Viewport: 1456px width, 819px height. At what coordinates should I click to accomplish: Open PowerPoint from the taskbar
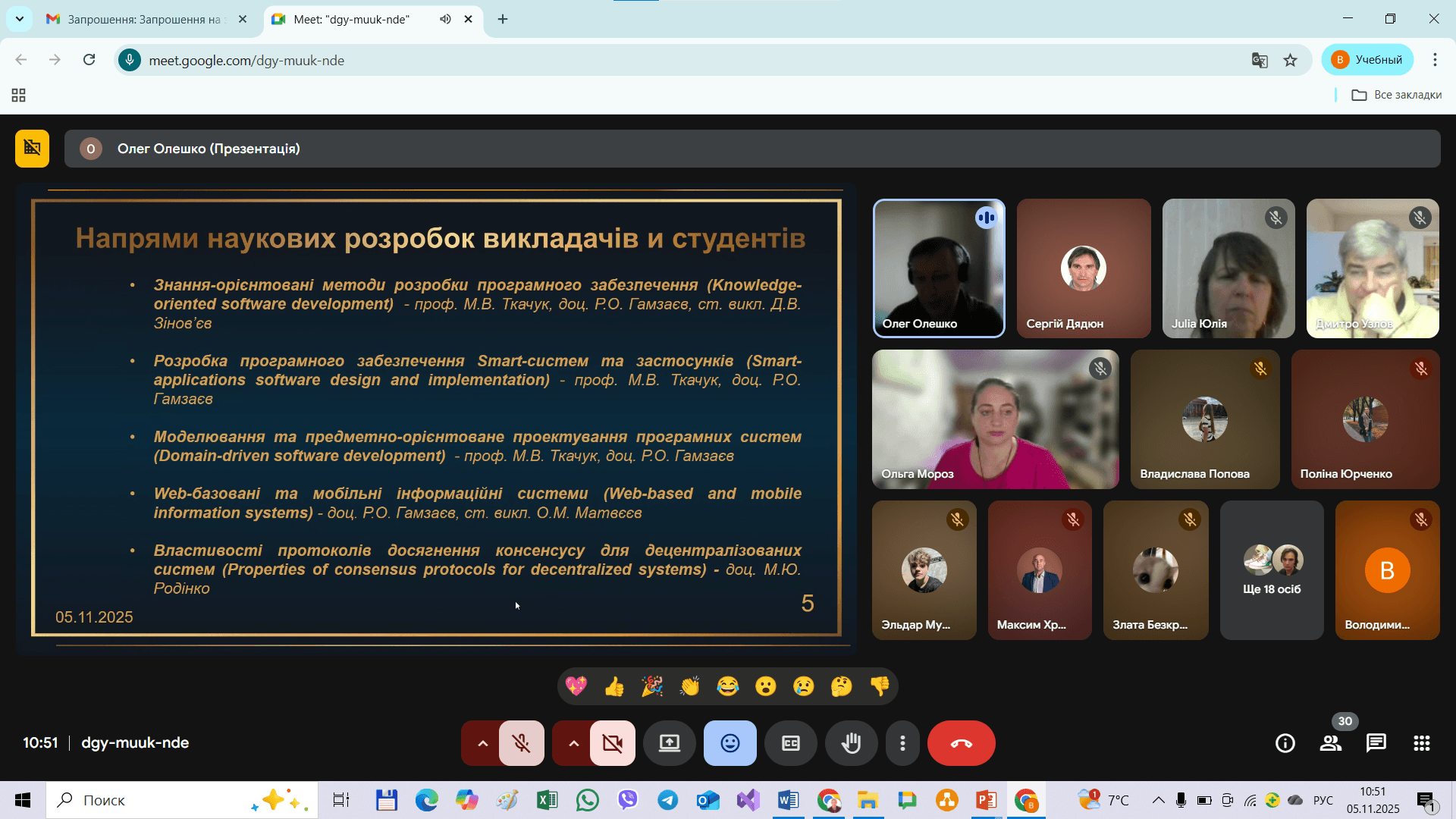pos(986,800)
